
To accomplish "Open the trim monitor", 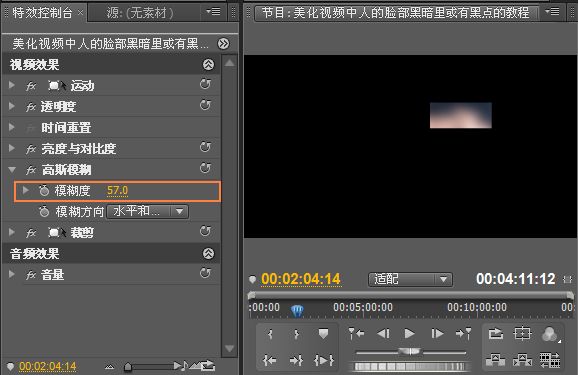I will [x=550, y=360].
